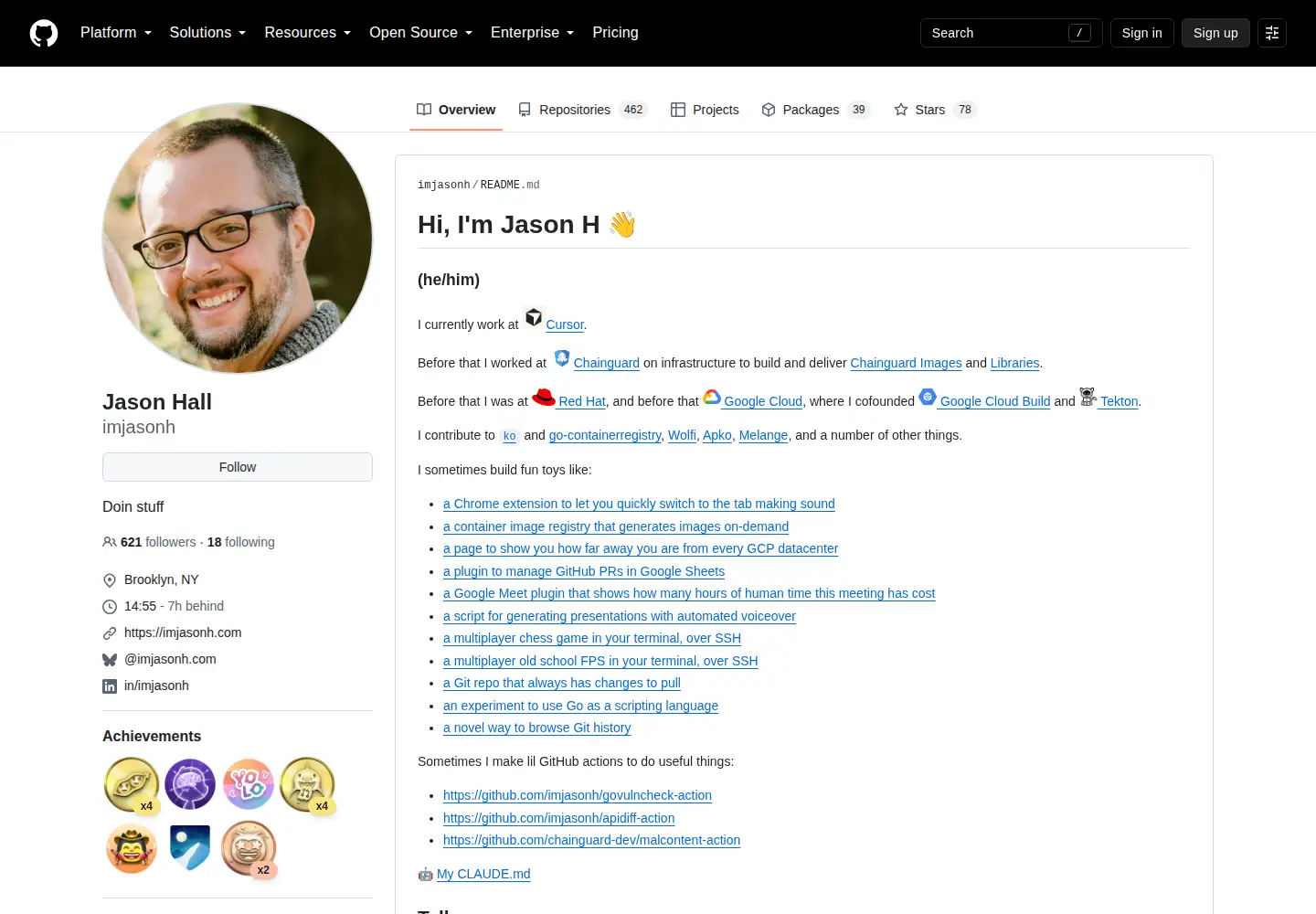The image size is (1316, 914).
Task: Click the Google Cloud Build logo icon
Action: coord(928,397)
